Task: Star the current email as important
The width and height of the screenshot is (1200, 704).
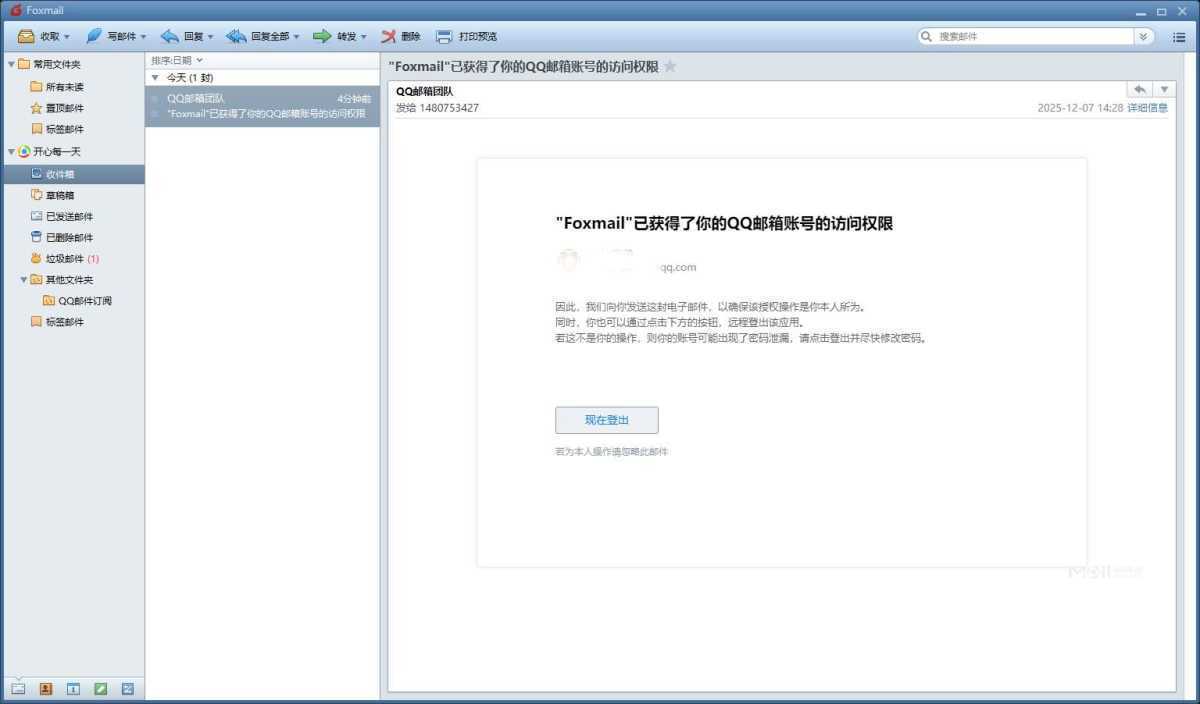Action: 670,66
